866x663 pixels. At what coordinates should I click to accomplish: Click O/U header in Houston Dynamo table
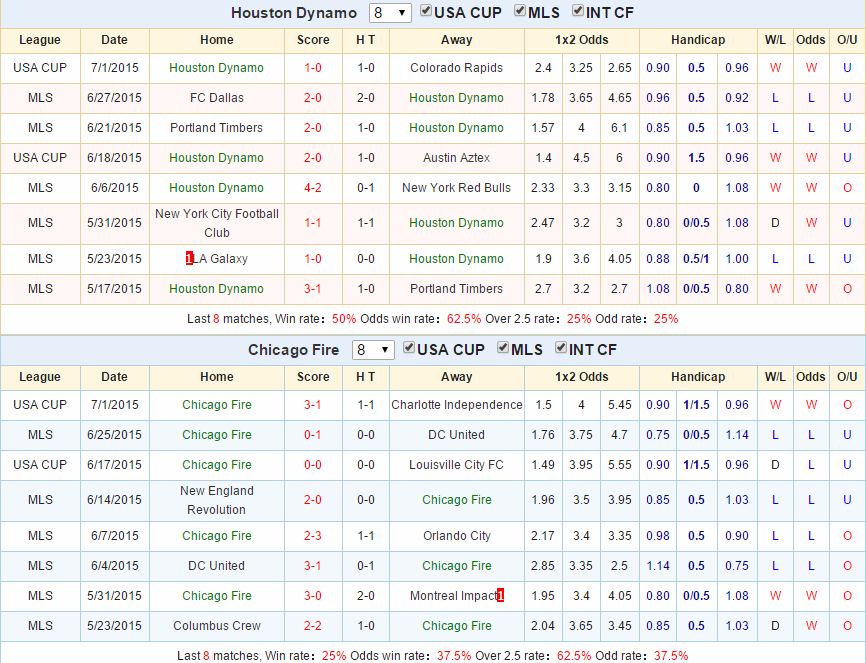pos(847,40)
